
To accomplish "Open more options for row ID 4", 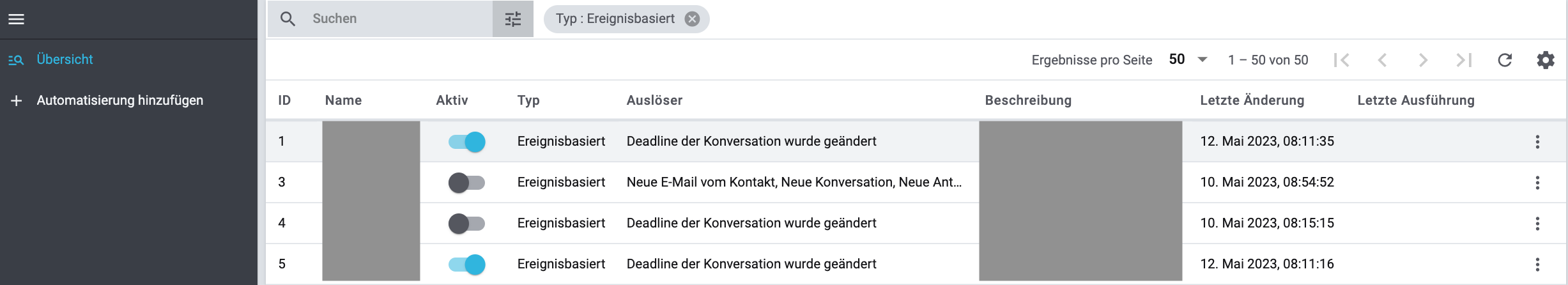I will click(1537, 224).
